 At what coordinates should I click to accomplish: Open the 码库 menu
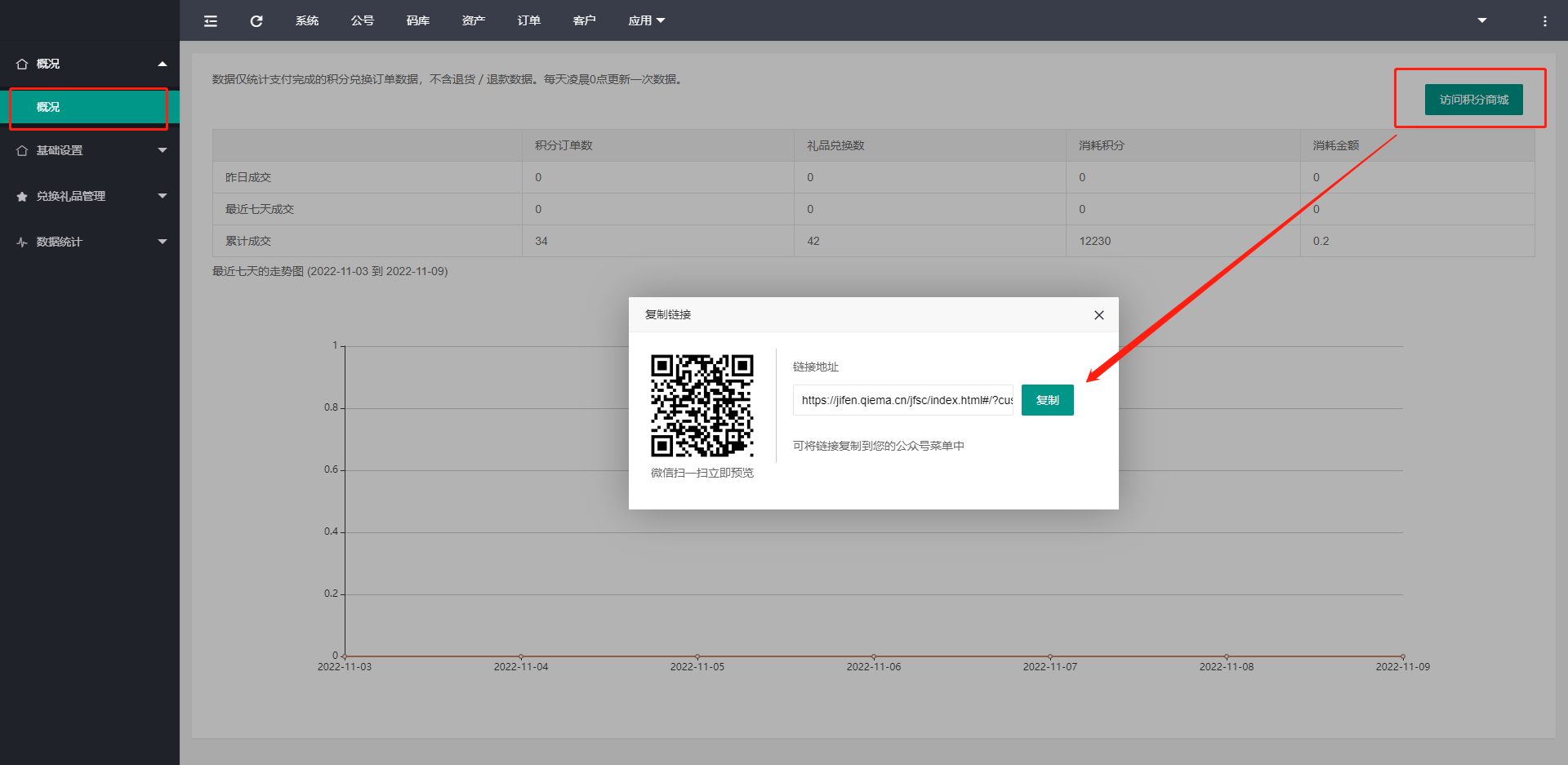[x=418, y=20]
